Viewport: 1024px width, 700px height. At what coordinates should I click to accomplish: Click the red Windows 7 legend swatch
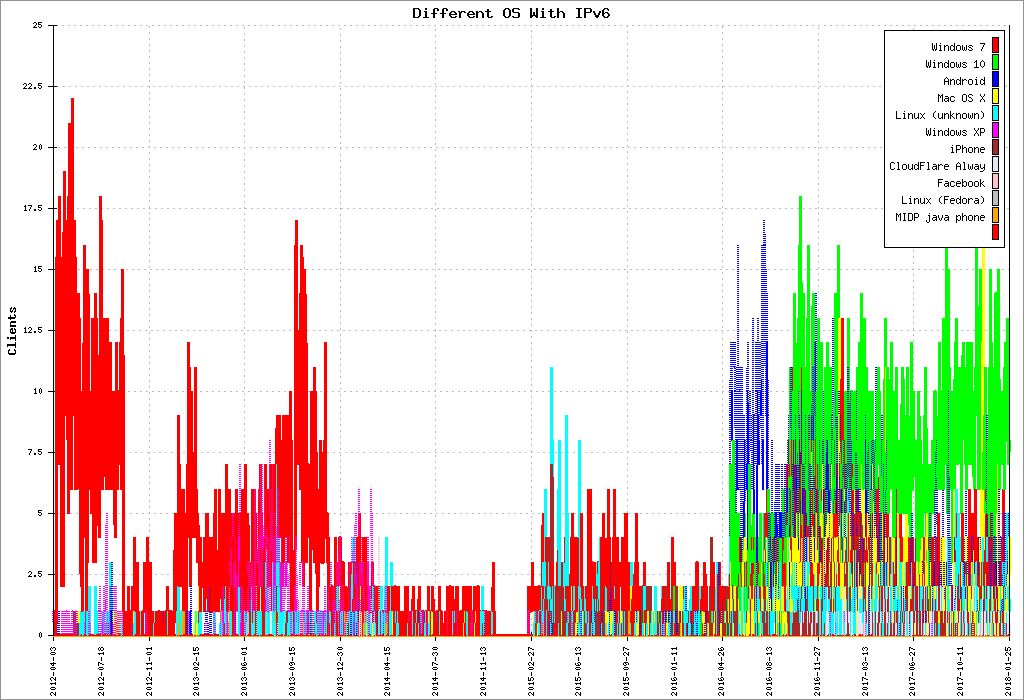coord(995,47)
